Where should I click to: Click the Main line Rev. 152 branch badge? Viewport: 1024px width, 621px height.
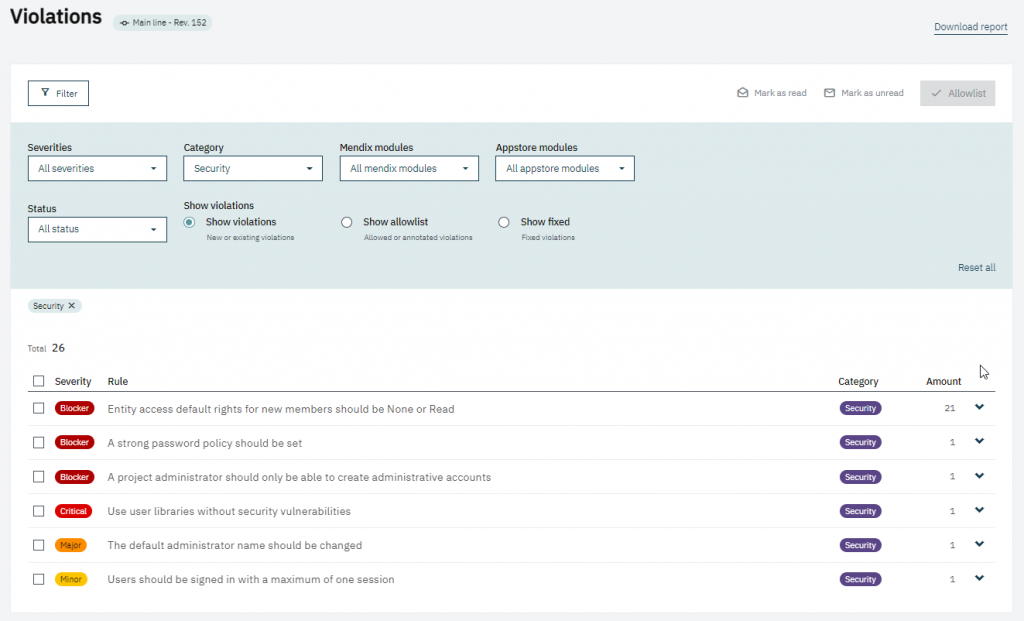pos(162,22)
